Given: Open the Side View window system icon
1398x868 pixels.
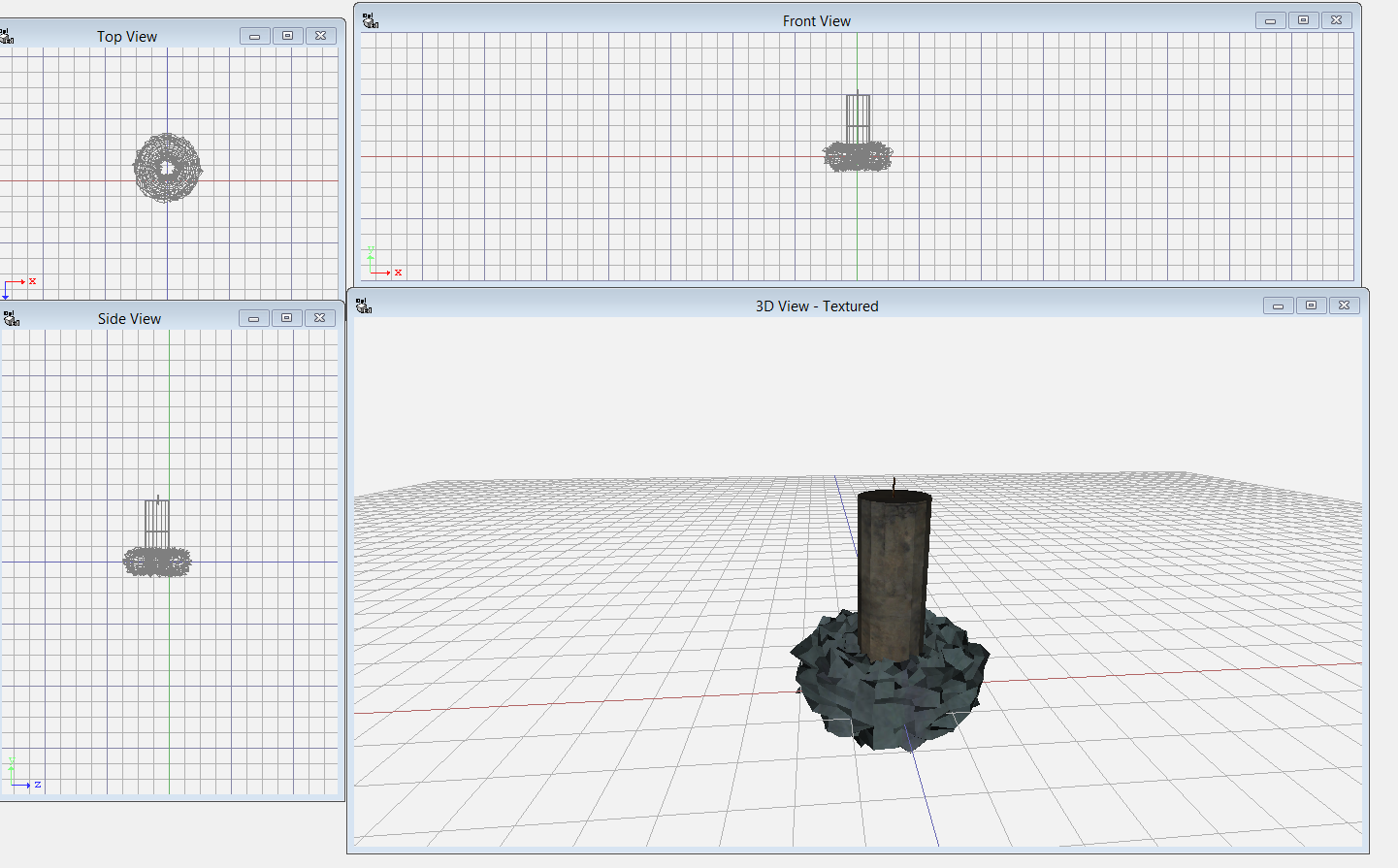Looking at the screenshot, I should tap(12, 318).
